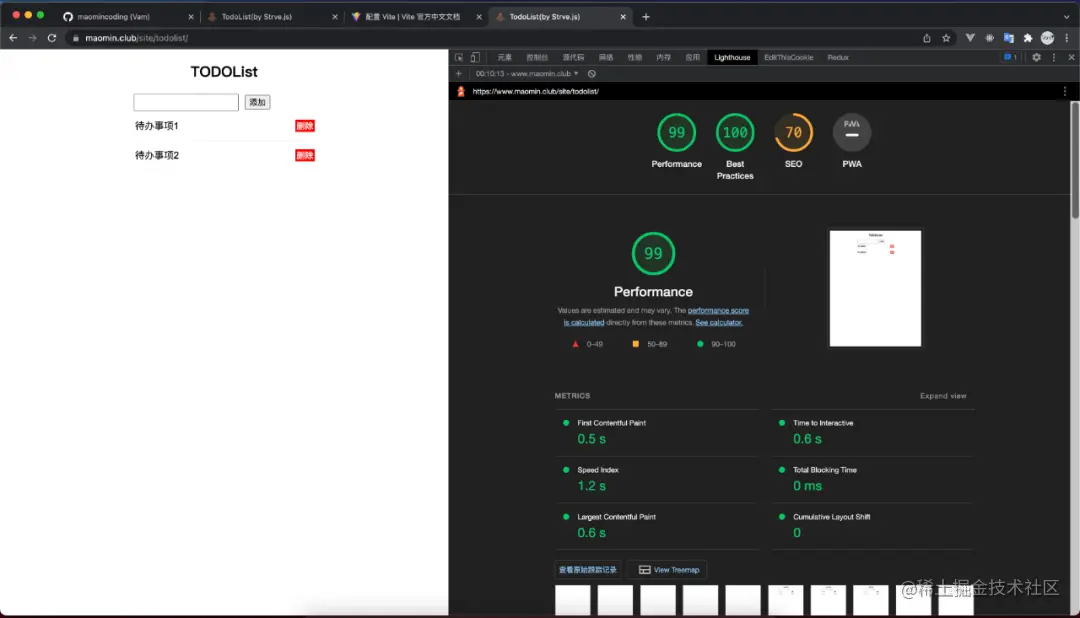Go forward using the browser forward arrow
Image resolution: width=1080 pixels, height=618 pixels.
[32, 38]
